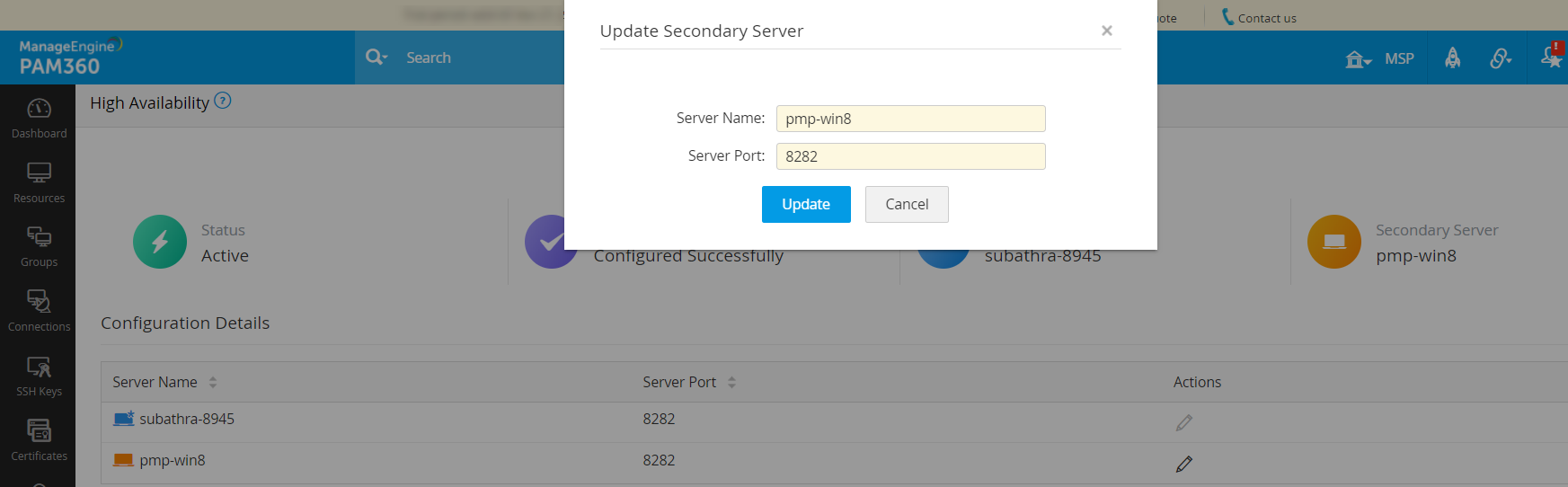
Task: Open Connections from the sidebar
Action: (39, 311)
